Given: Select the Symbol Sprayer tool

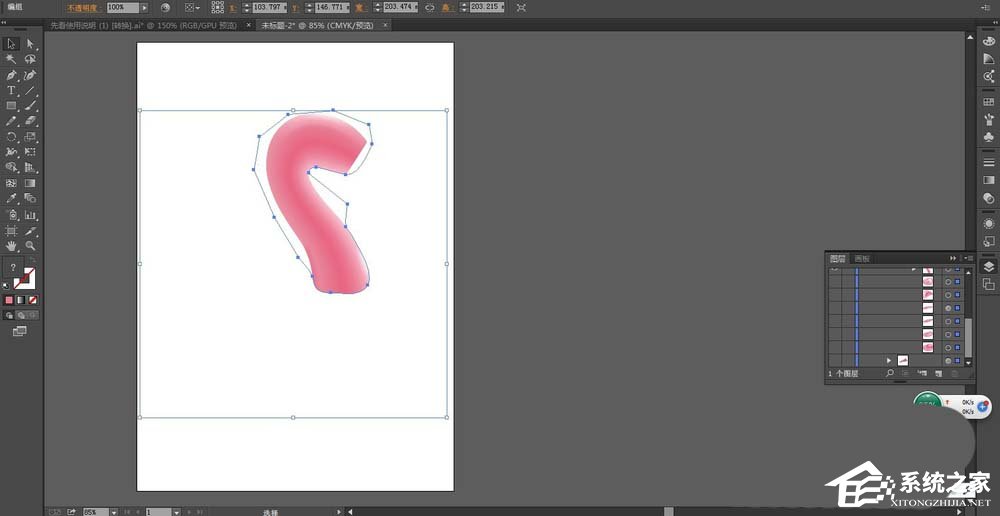Looking at the screenshot, I should click(x=11, y=214).
